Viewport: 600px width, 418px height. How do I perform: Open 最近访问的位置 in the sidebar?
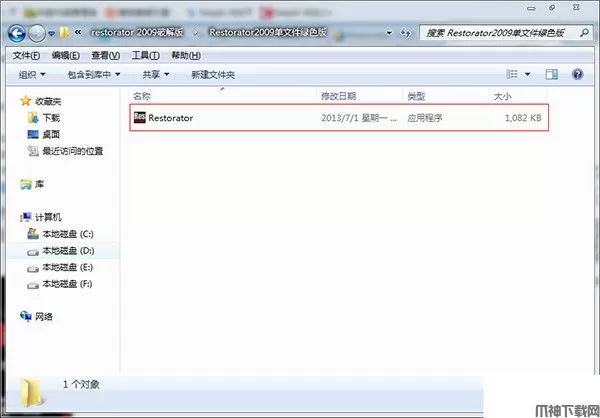(73, 151)
